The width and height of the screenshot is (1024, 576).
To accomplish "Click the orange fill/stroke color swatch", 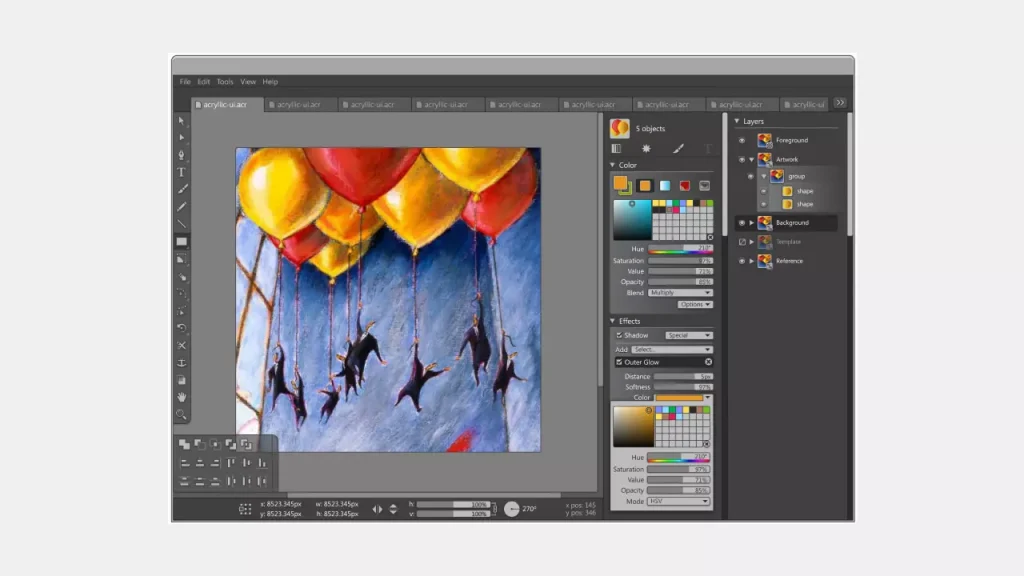I will pos(621,185).
